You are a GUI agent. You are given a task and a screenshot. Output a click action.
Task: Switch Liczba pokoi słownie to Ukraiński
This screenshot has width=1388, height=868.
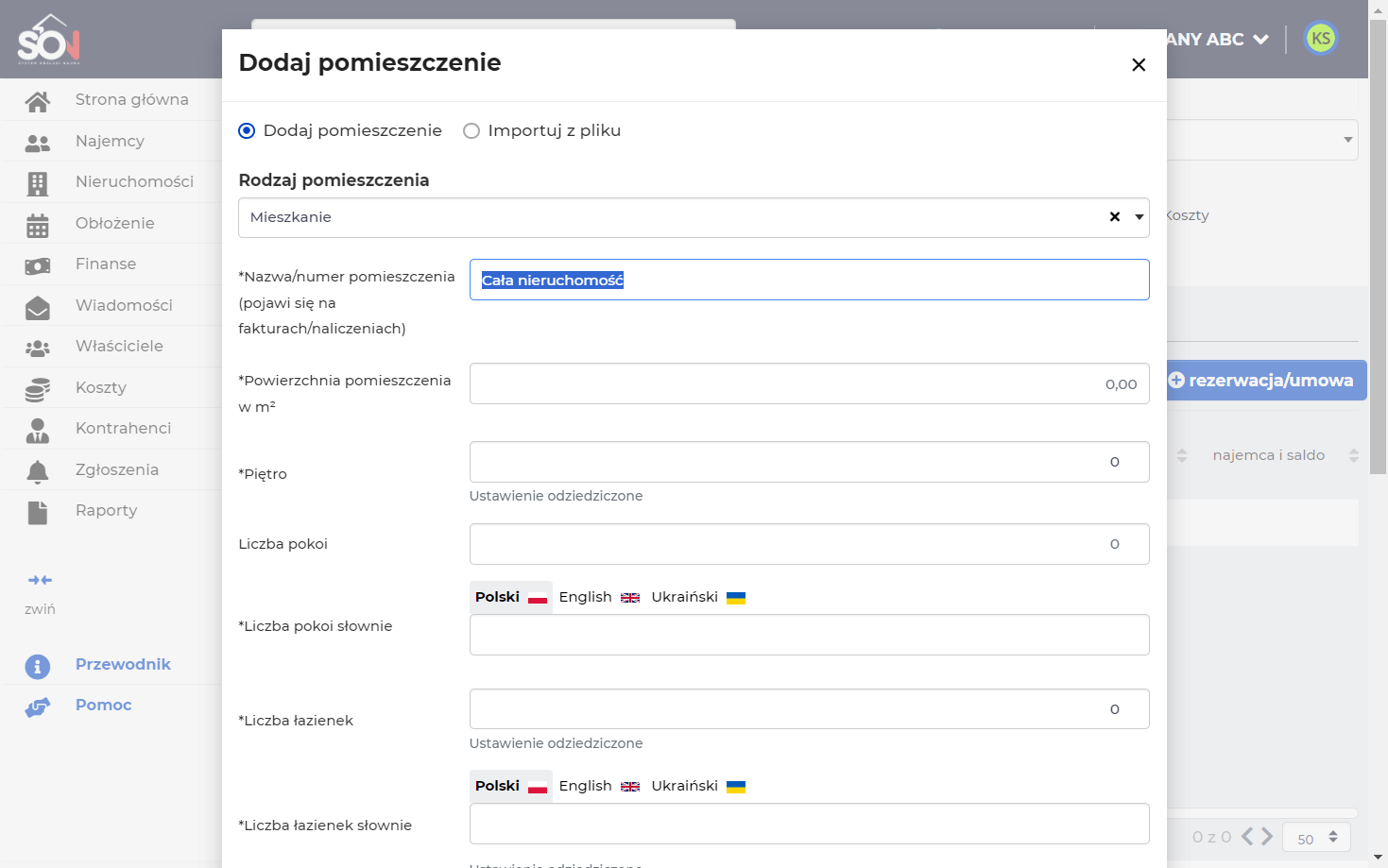(698, 597)
